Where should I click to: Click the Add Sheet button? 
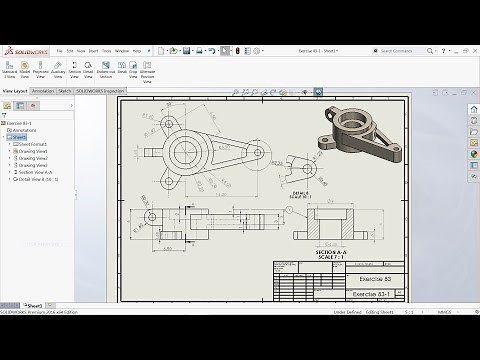click(50, 305)
